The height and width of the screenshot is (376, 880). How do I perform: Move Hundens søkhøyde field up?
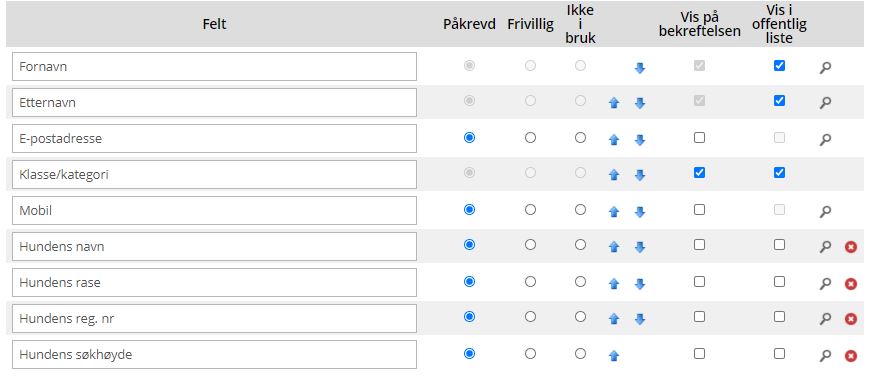pos(614,355)
